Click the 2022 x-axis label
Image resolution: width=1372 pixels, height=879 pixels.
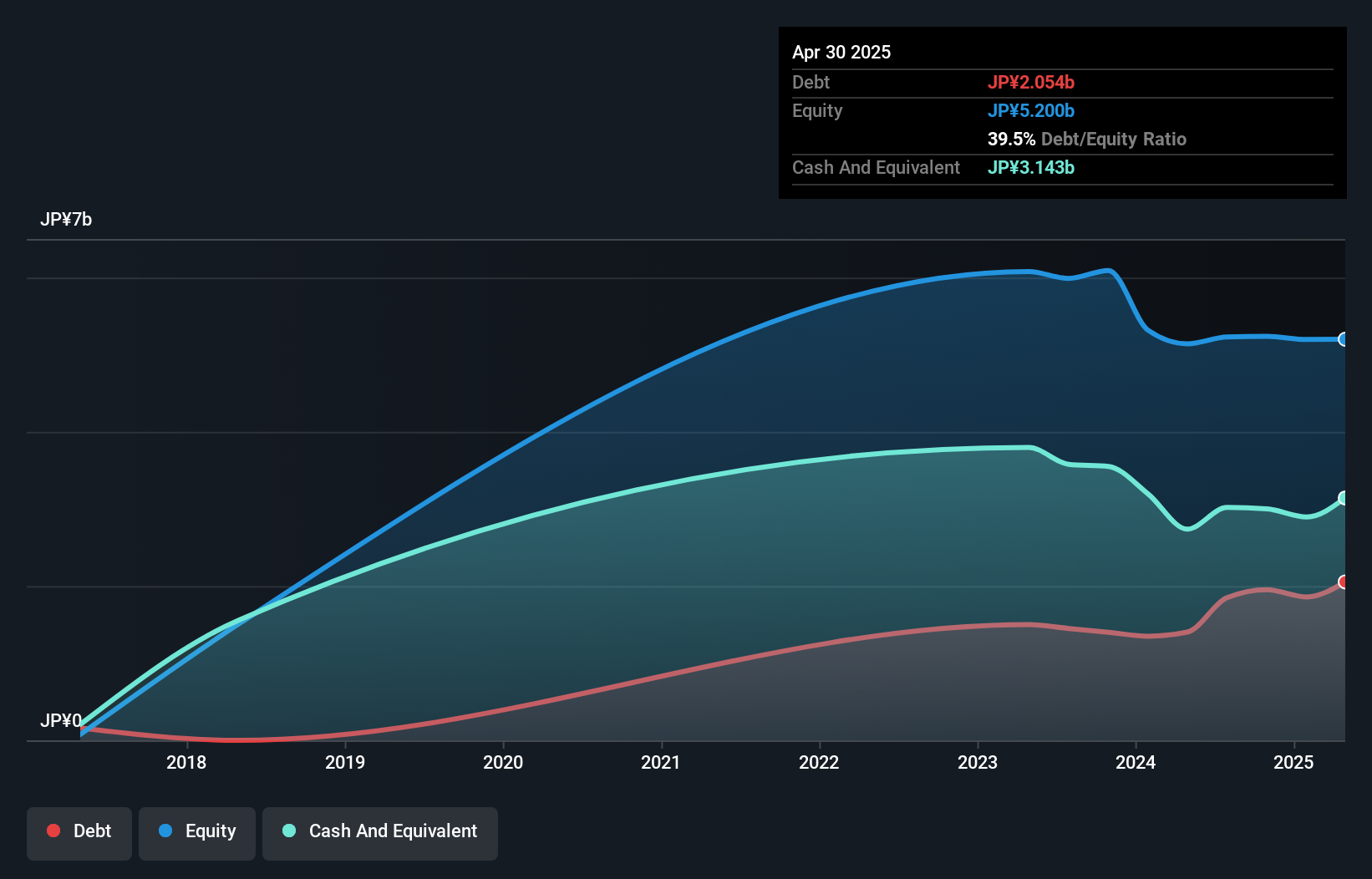click(819, 762)
